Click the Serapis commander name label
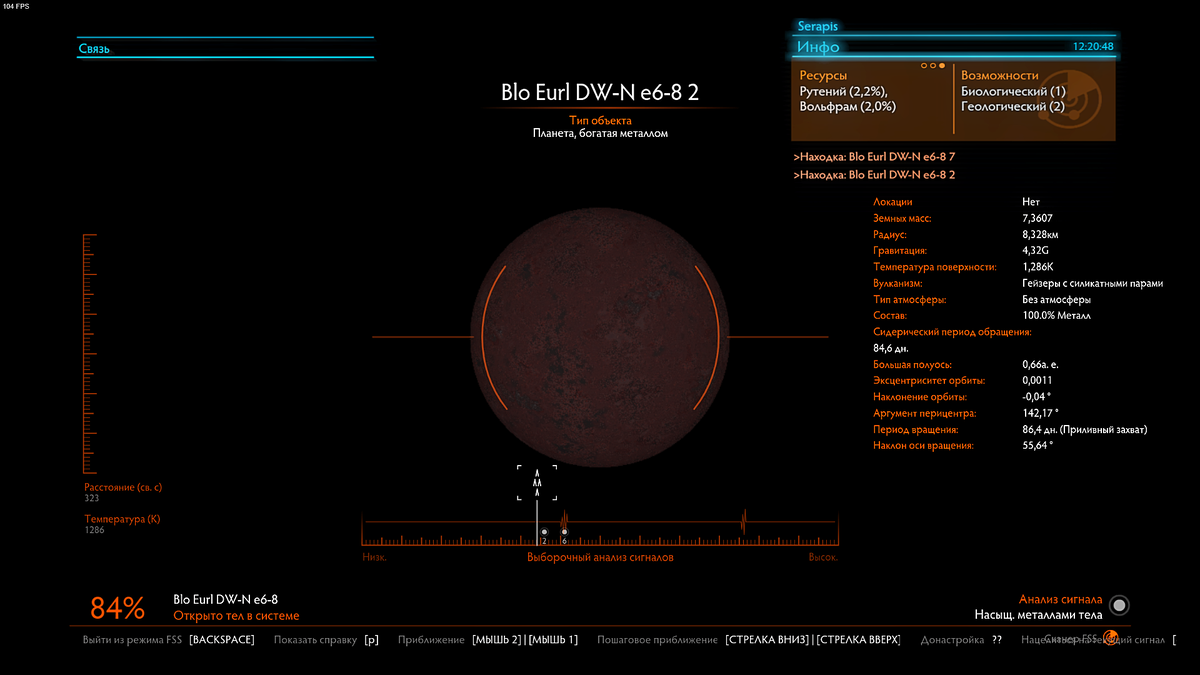The width and height of the screenshot is (1200, 675). [x=817, y=27]
